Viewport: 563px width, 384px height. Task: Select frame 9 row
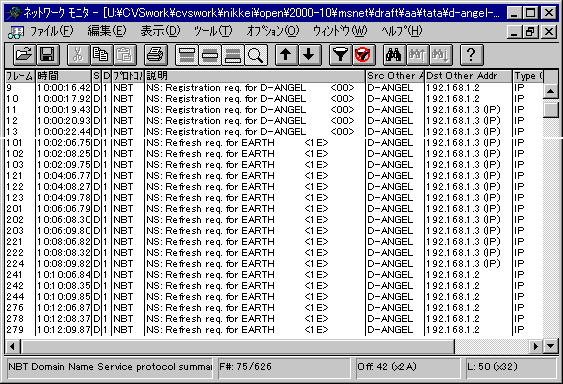coord(274,88)
